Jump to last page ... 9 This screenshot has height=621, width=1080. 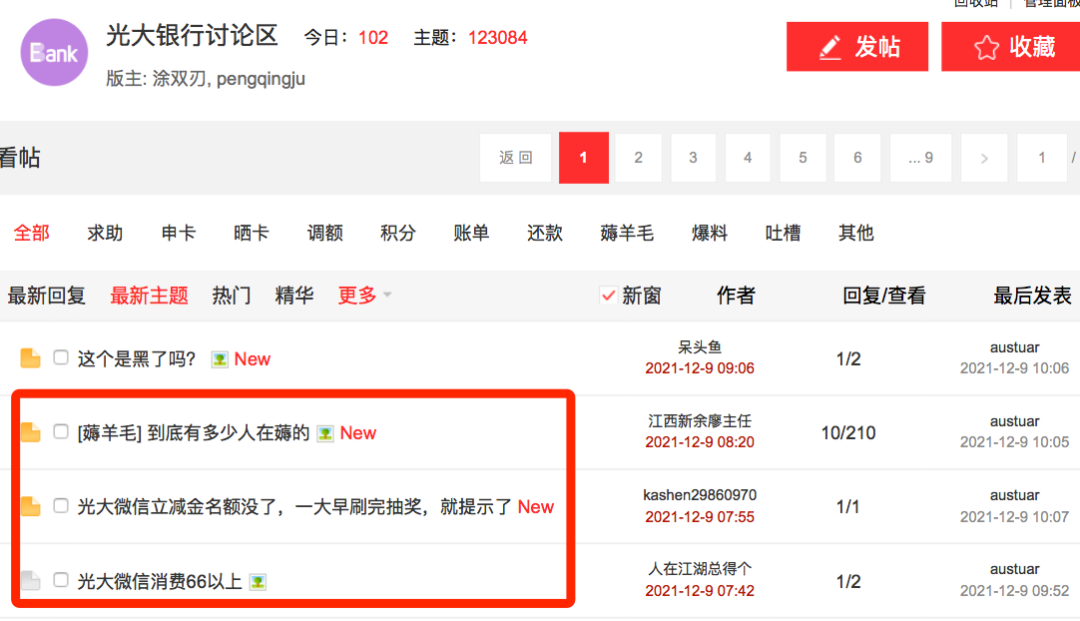[921, 158]
